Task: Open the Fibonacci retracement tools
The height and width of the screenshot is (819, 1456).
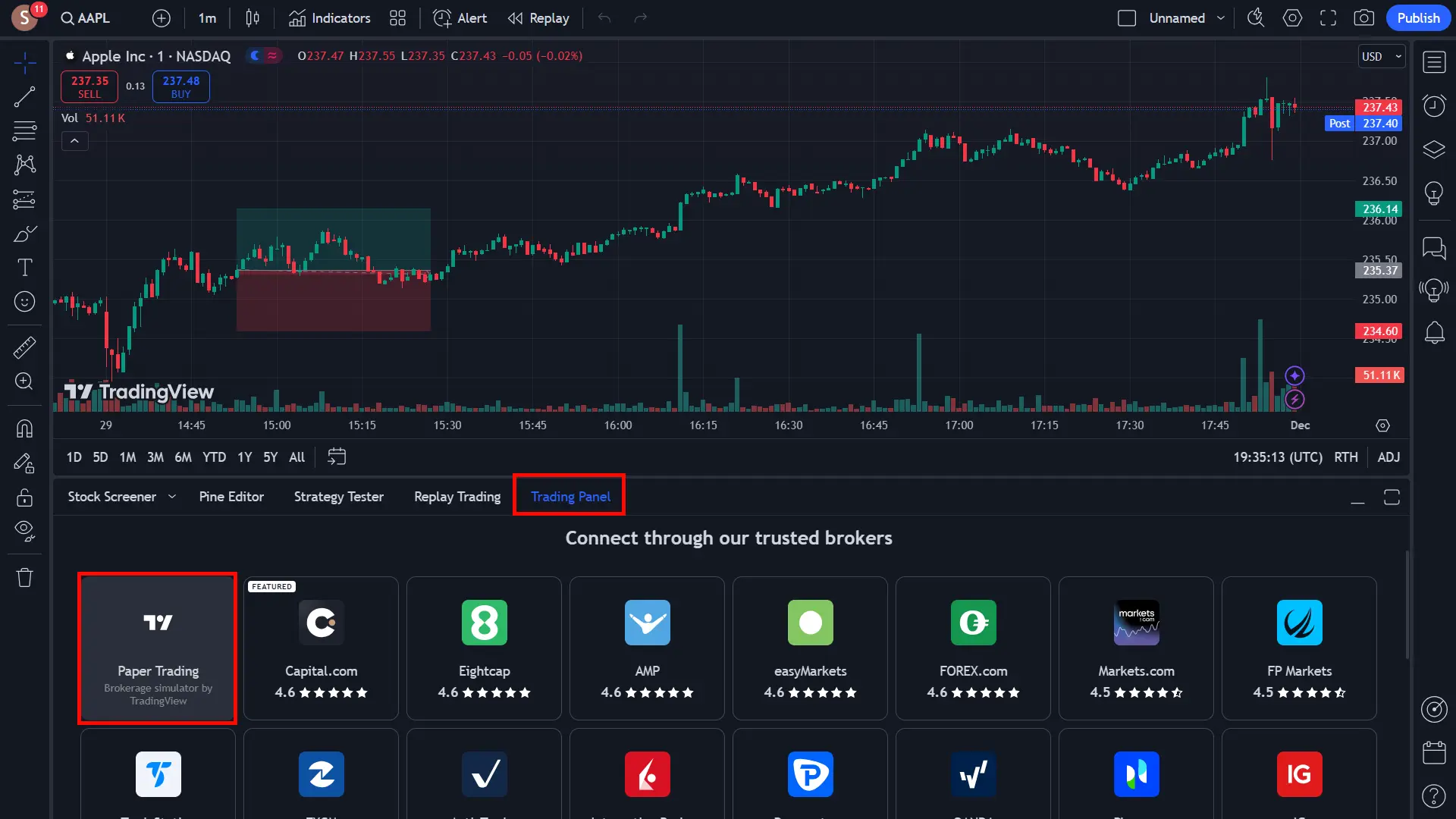Action: [x=24, y=131]
